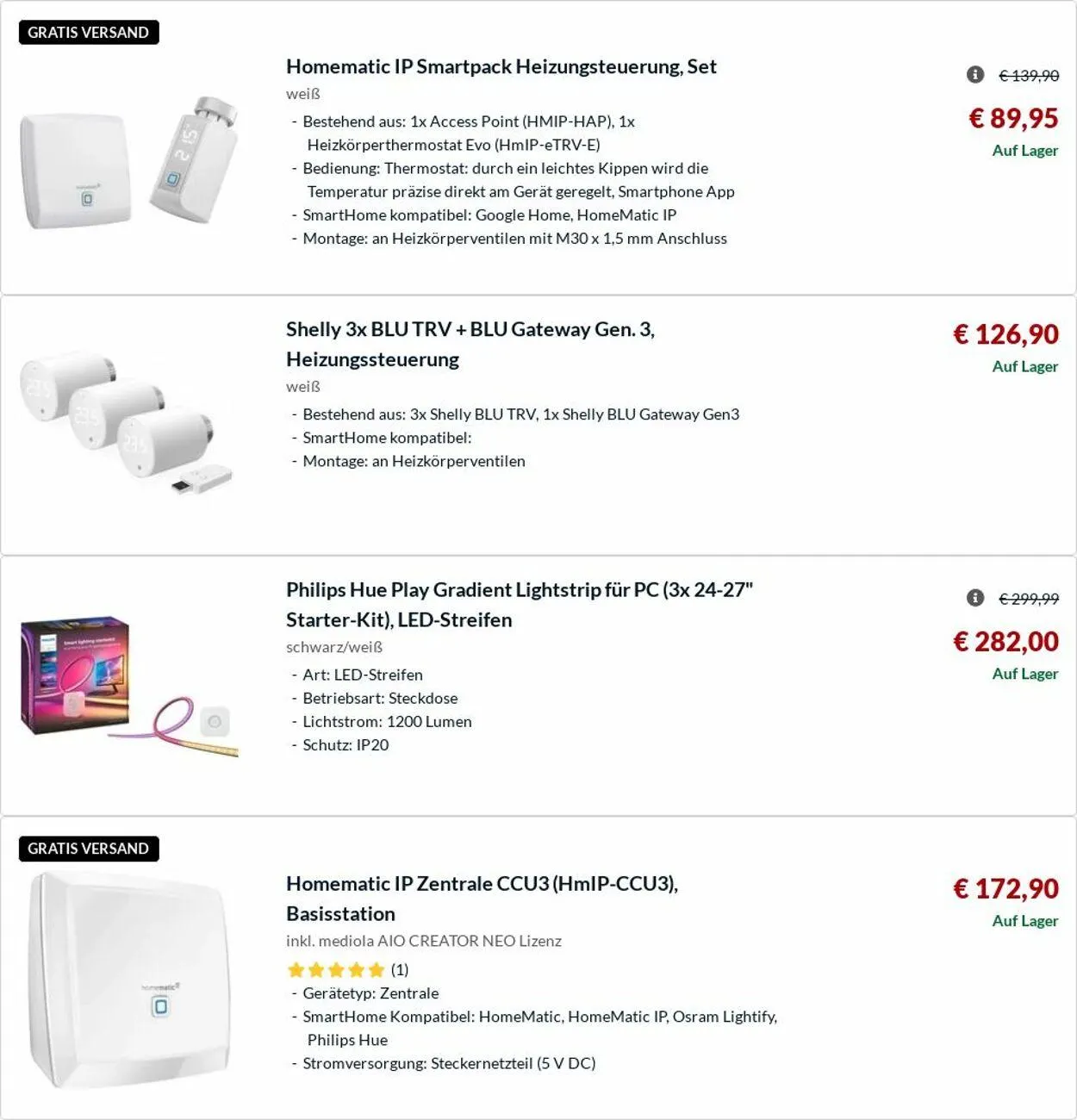Click info icon beside €139,90 price
The height and width of the screenshot is (1120, 1077).
975,75
